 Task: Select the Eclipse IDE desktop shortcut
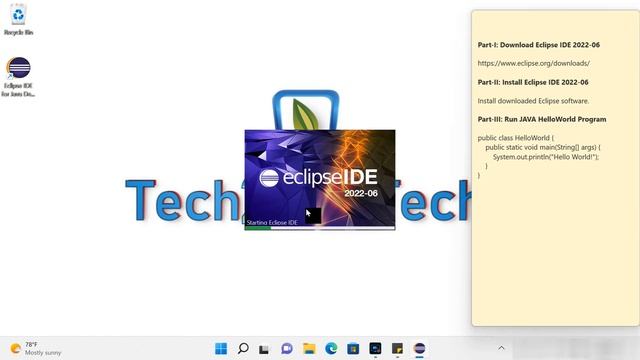[18, 77]
